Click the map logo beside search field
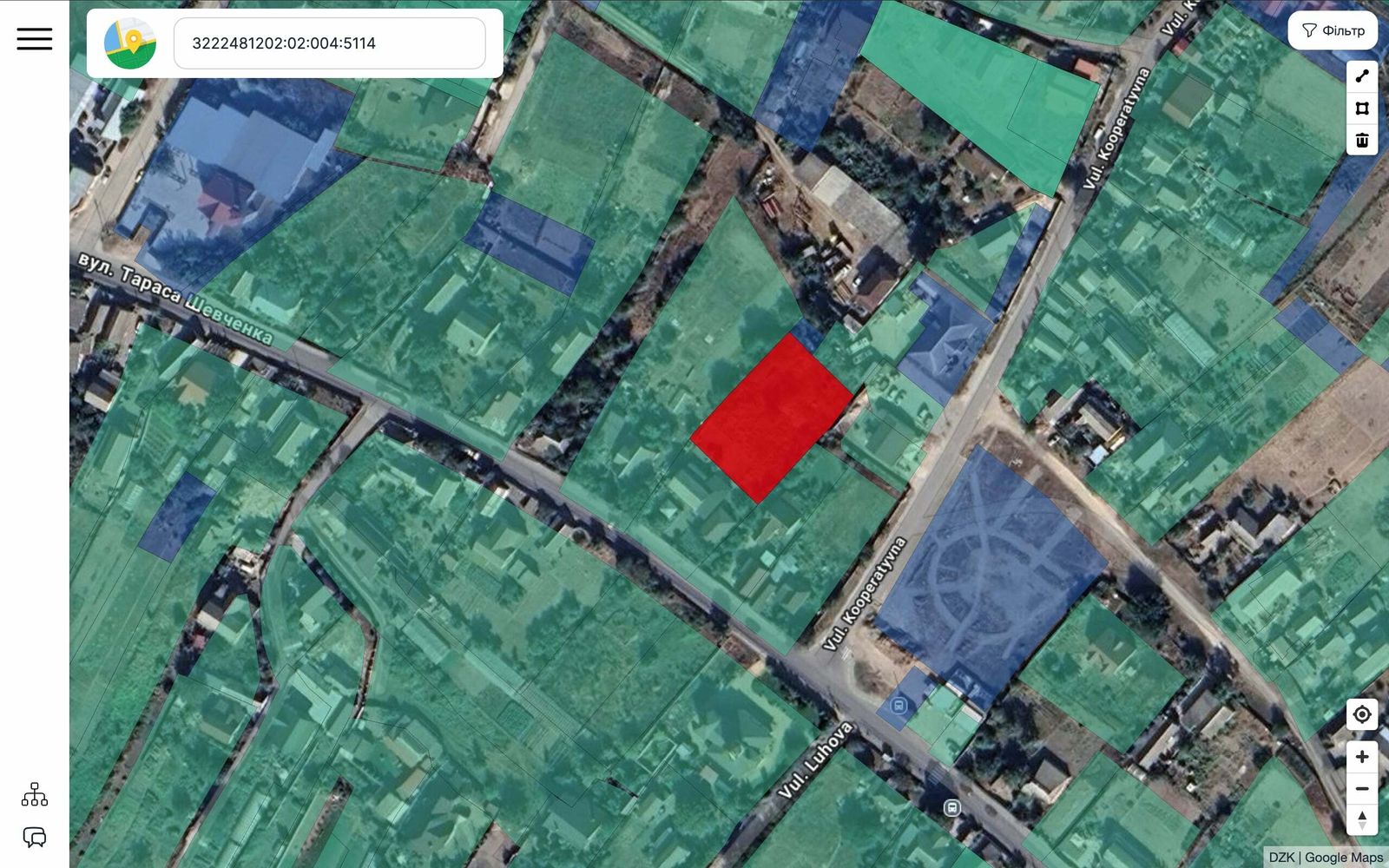1389x868 pixels. (130, 43)
